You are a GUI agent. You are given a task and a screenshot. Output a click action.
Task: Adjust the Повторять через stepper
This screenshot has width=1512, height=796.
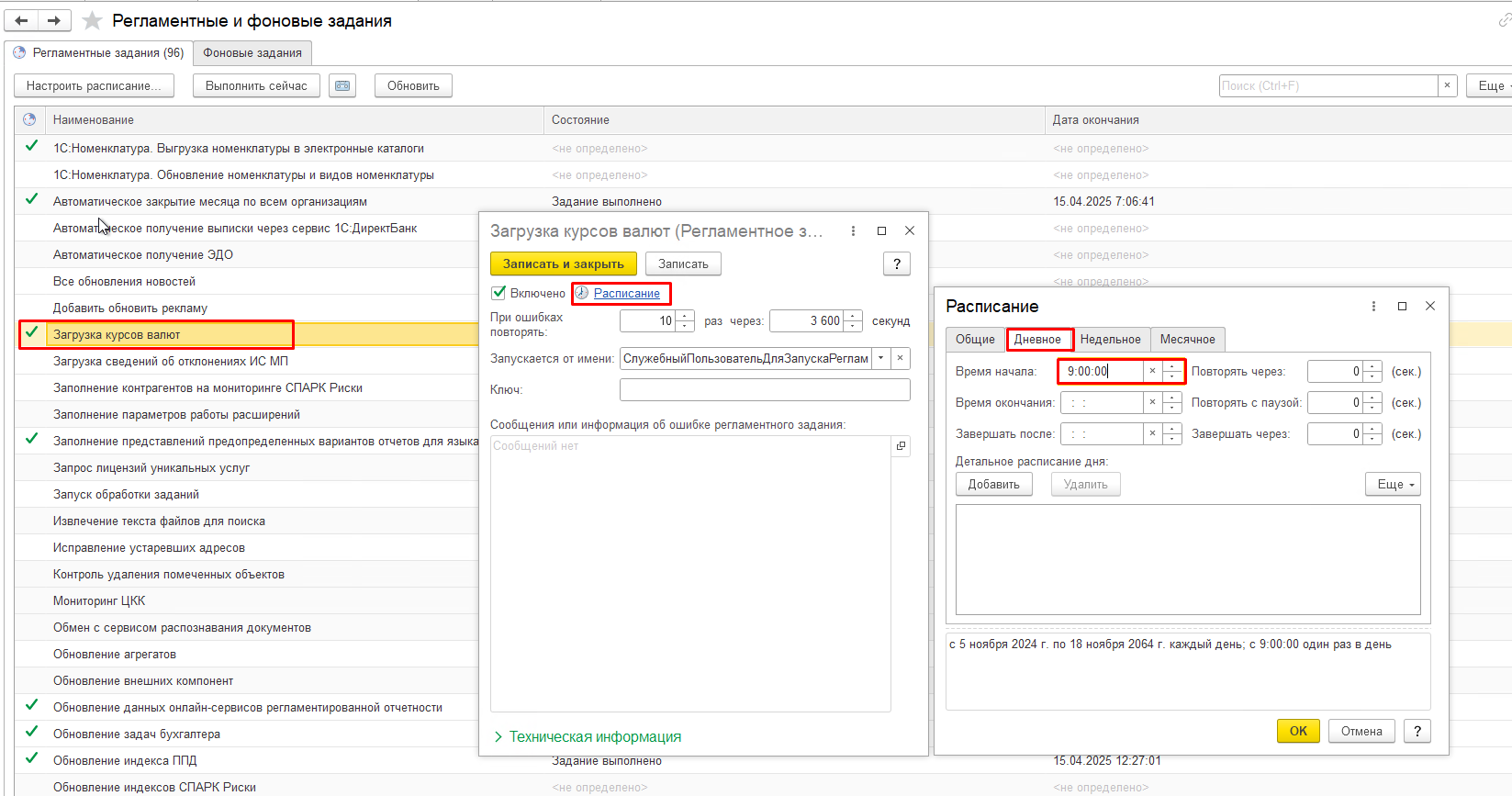coord(1372,371)
